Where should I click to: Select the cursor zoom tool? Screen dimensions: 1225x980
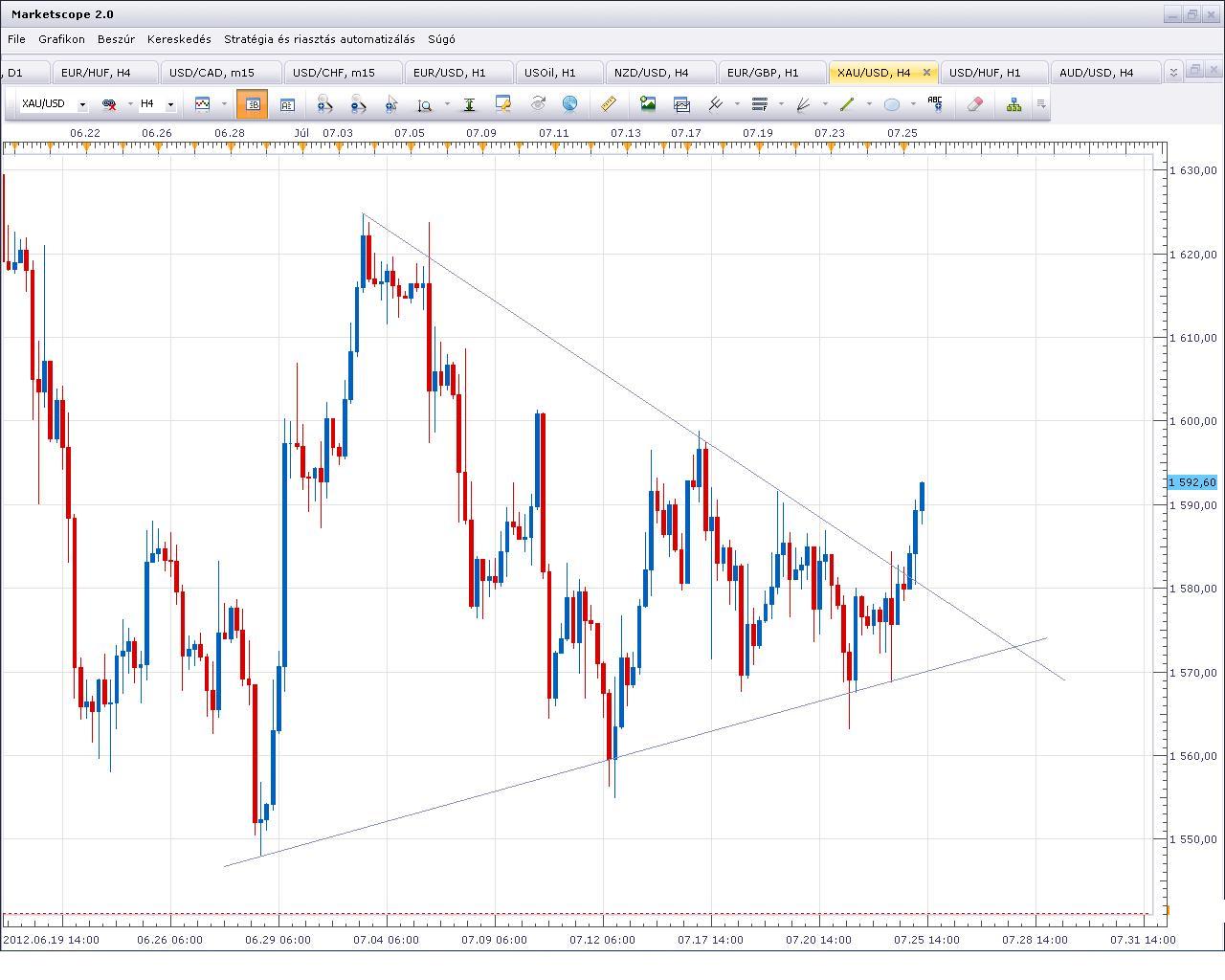tap(391, 104)
